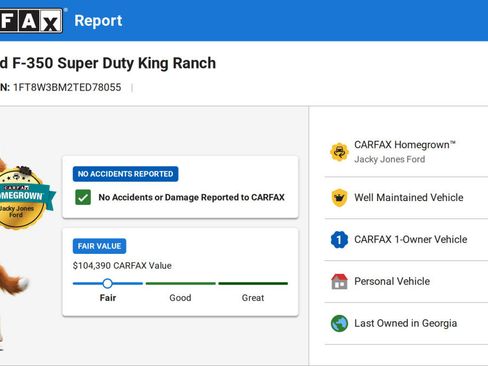The height and width of the screenshot is (366, 488).
Task: Select the VIN number 1FT8W3BM2TED78055
Action: click(x=67, y=87)
